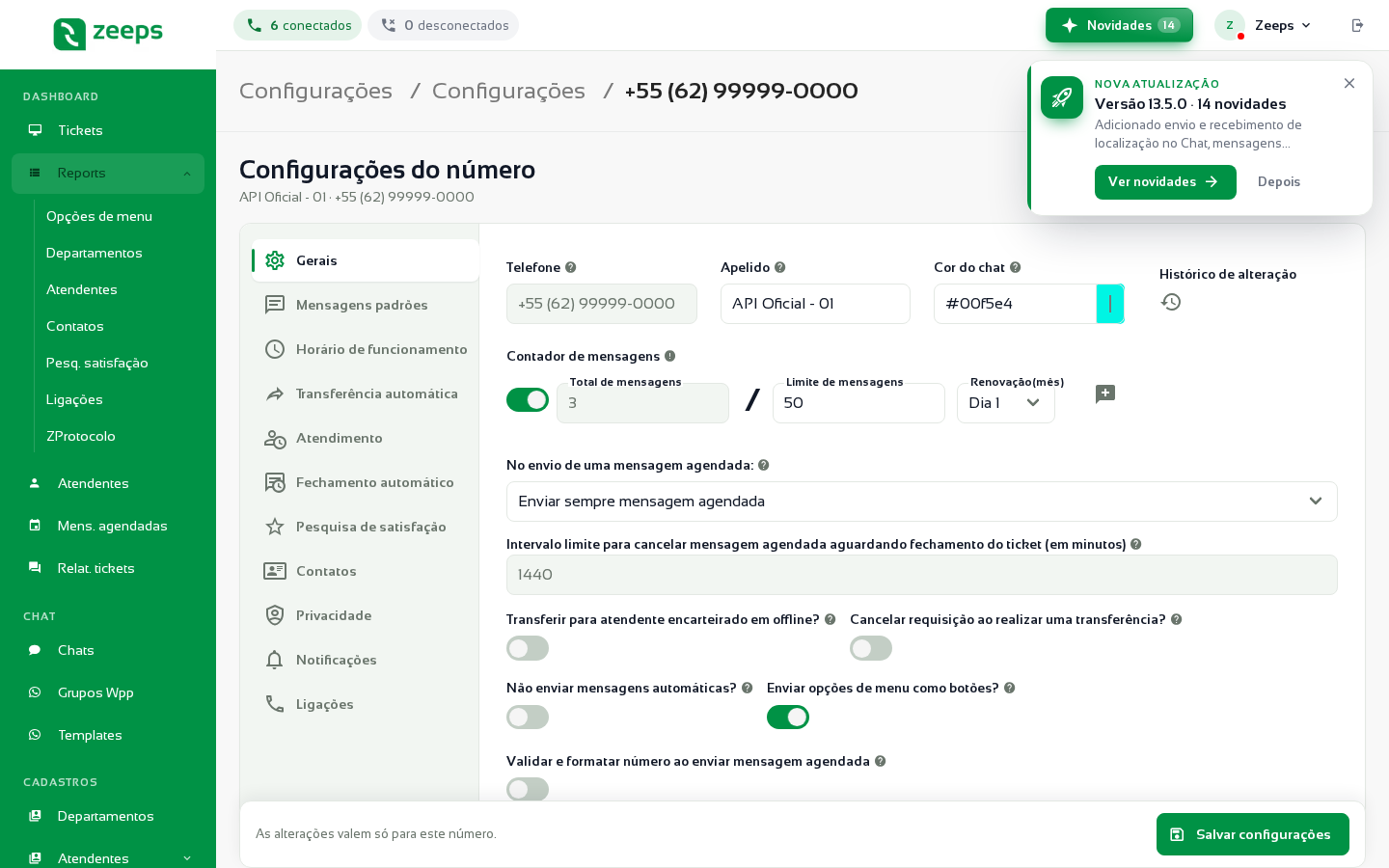Viewport: 1389px width, 868px height.
Task: Click help icon beside Cancelar requisição label
Action: tap(1177, 619)
